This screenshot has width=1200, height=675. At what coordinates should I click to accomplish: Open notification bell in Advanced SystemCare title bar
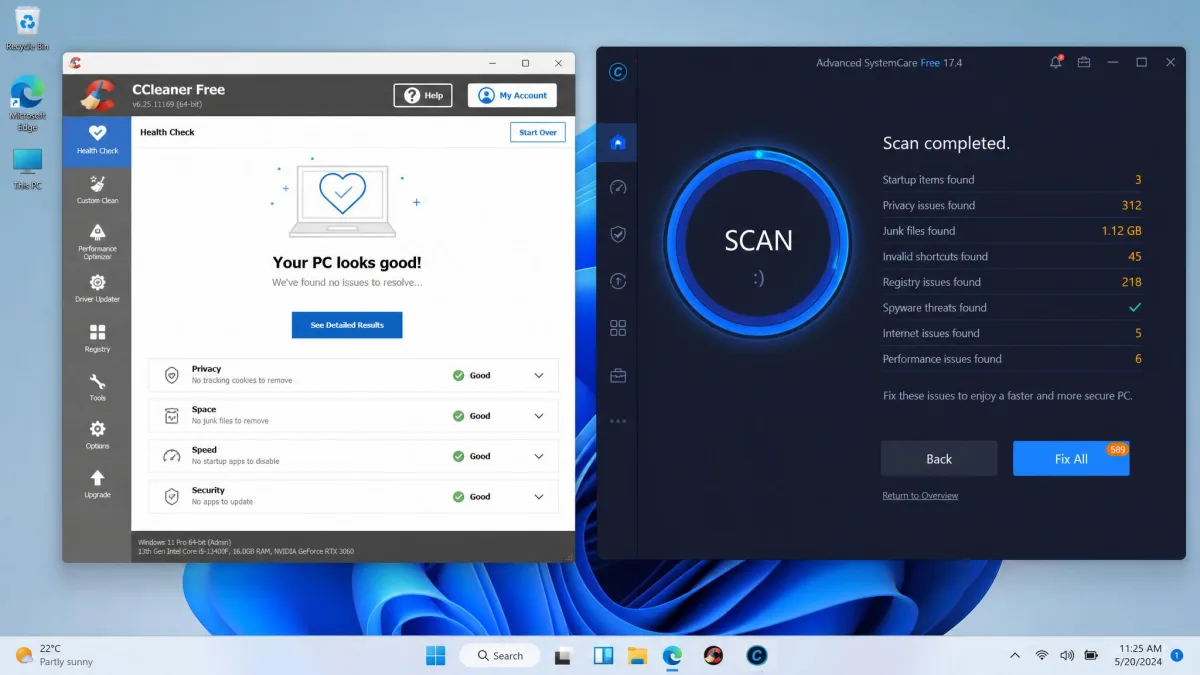pyautogui.click(x=1056, y=62)
